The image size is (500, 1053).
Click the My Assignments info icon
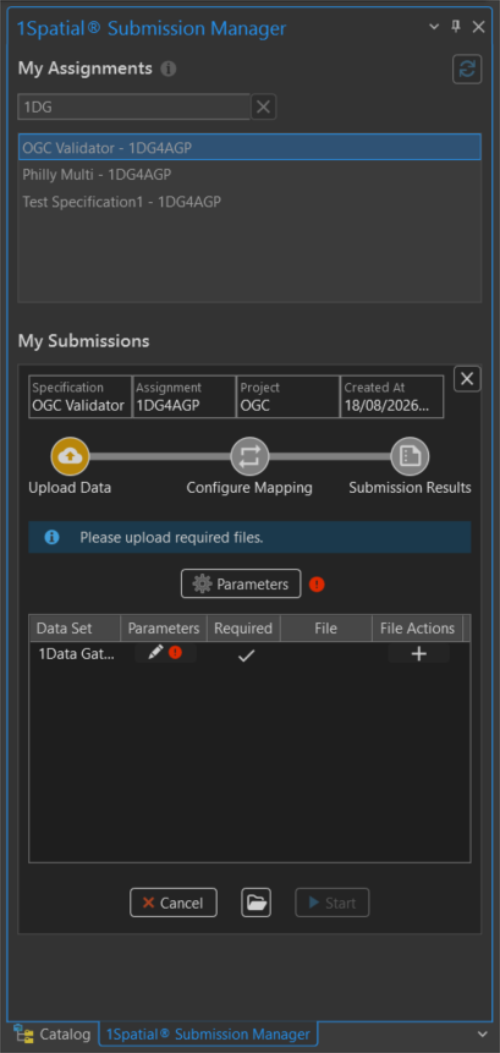coord(168,68)
